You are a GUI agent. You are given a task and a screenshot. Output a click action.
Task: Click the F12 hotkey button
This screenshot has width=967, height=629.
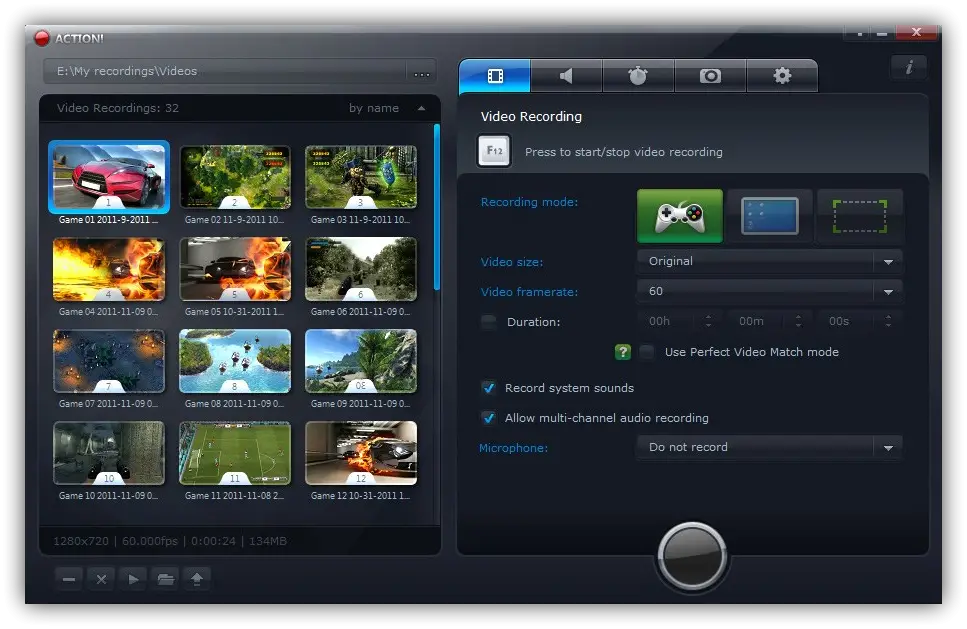pos(494,151)
